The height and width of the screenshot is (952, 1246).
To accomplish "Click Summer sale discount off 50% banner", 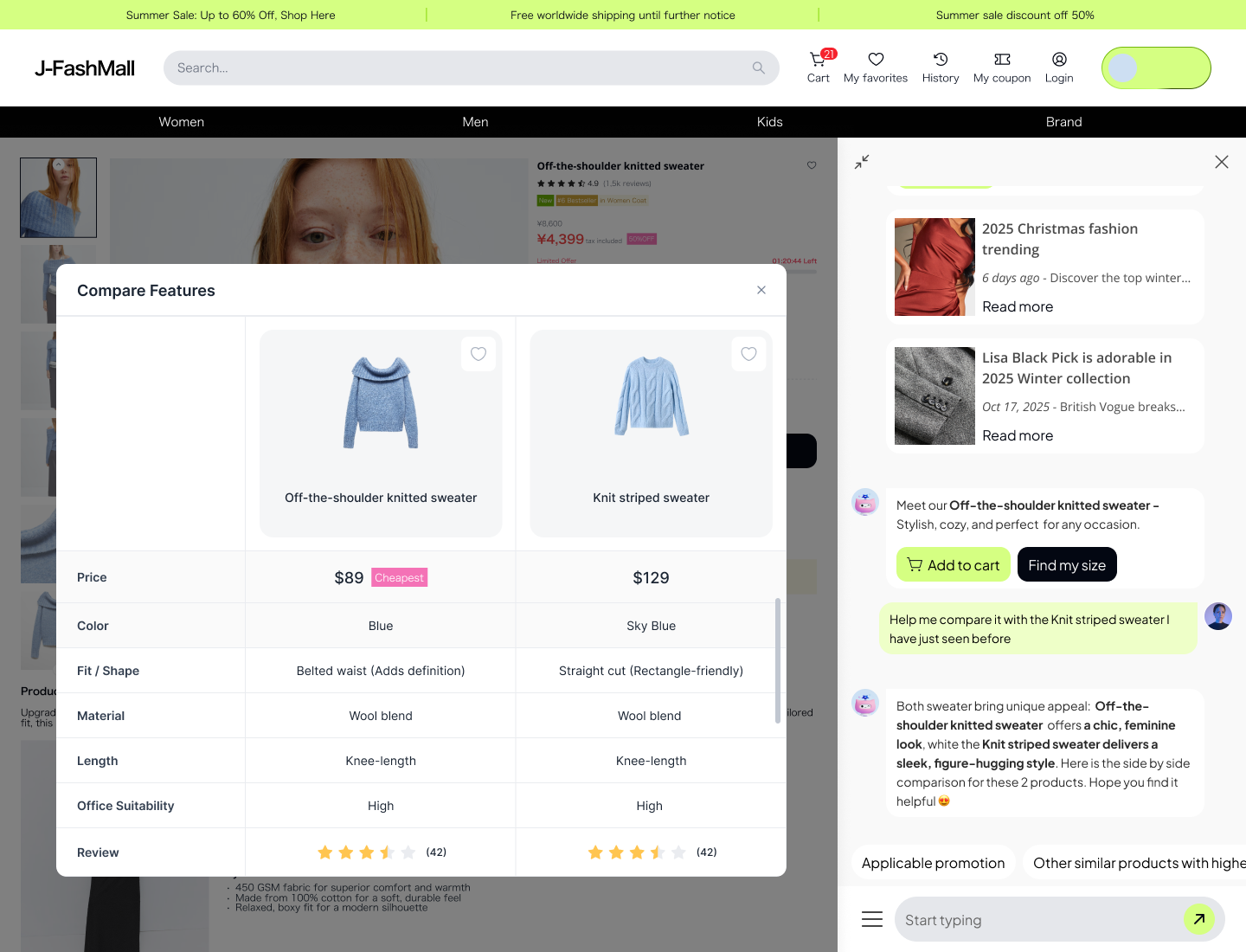I will point(1015,15).
